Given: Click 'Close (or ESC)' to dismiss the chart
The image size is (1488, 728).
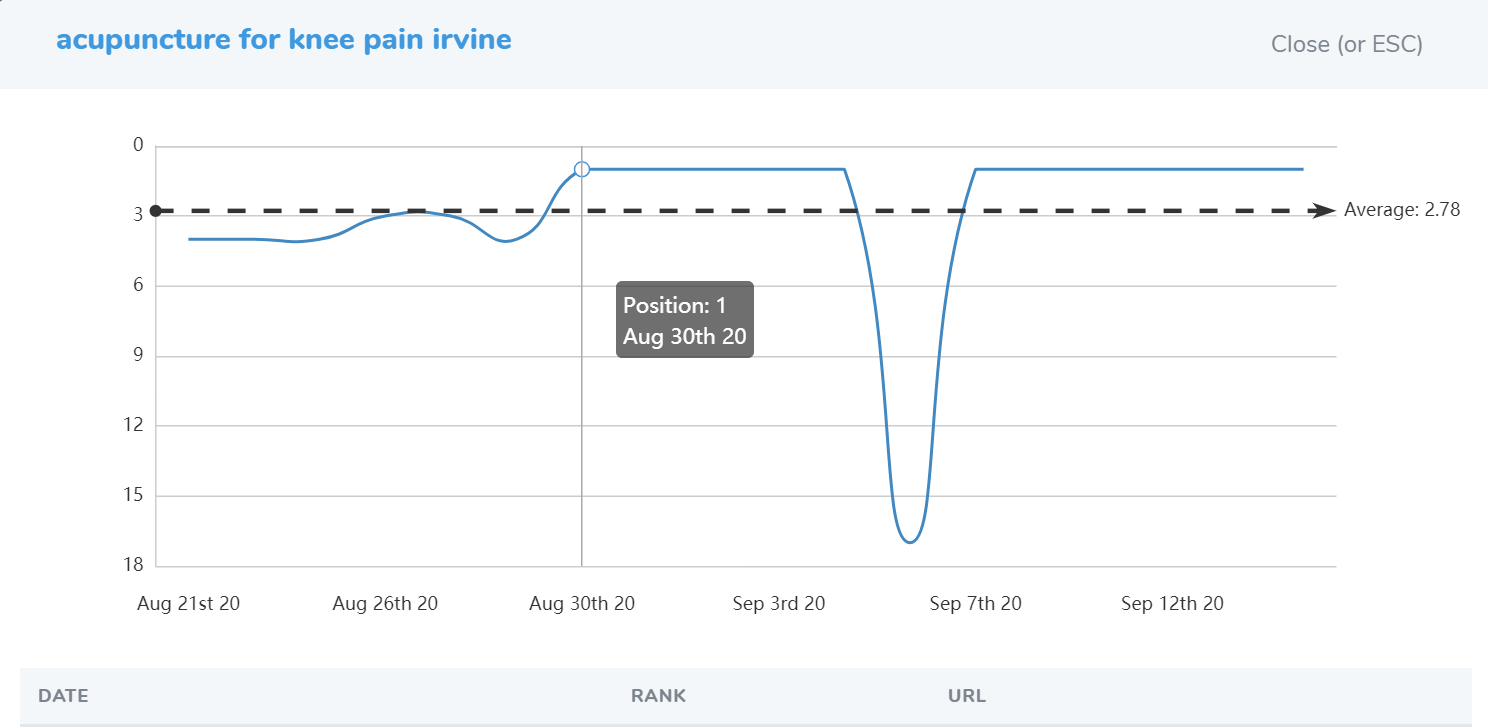Looking at the screenshot, I should click(1346, 44).
